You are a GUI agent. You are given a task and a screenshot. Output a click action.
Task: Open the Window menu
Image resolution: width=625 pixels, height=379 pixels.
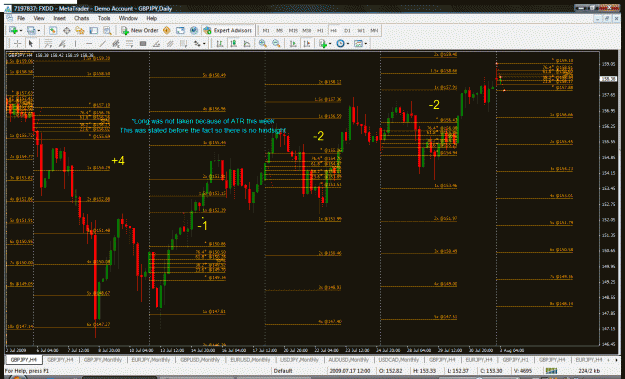point(128,18)
